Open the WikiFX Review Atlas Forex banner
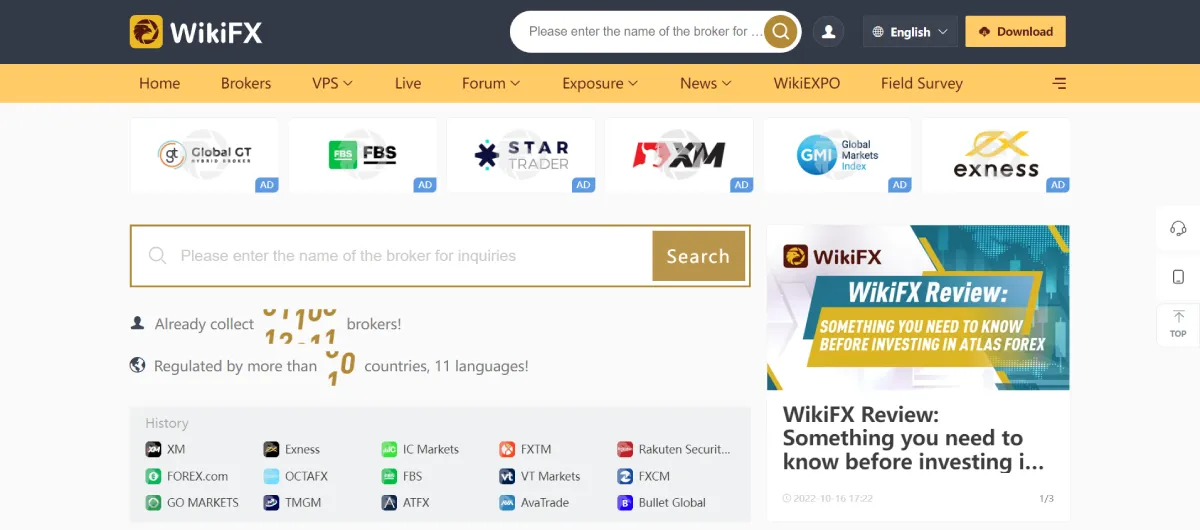1200x530 pixels. coord(918,307)
